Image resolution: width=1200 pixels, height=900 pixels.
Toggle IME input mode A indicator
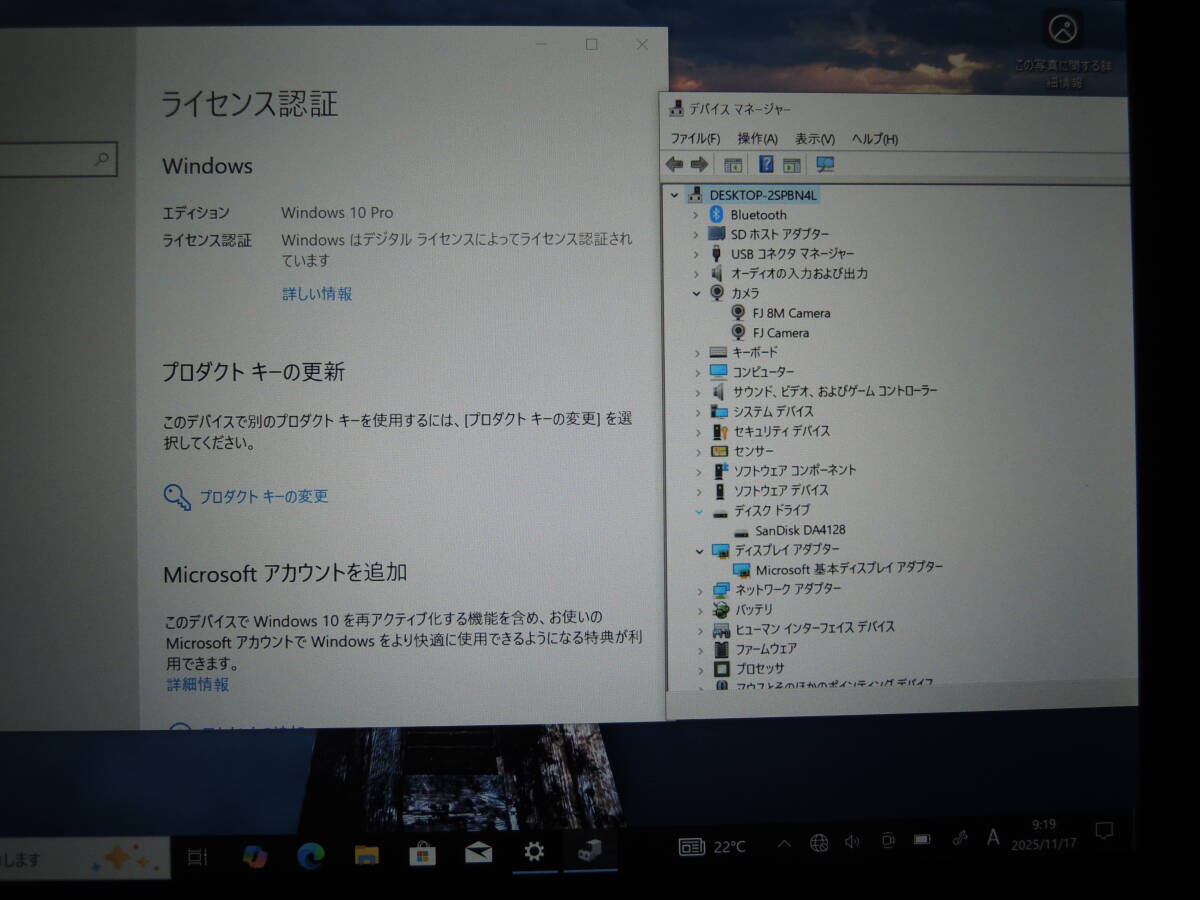tap(993, 837)
